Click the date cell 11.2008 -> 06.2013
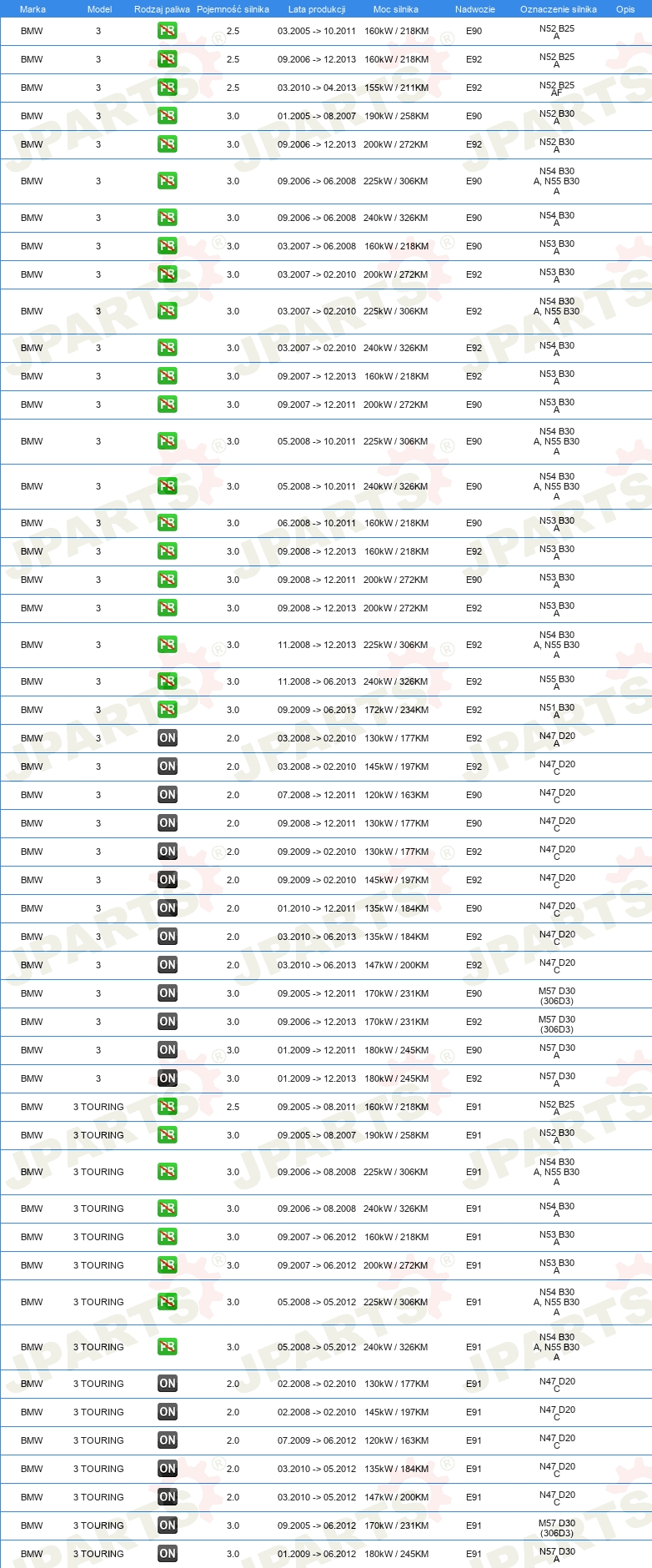 click(317, 681)
